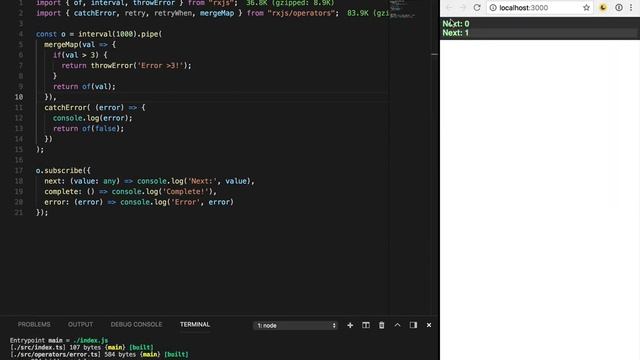Click the site info icon in address bar

click(x=493, y=7)
